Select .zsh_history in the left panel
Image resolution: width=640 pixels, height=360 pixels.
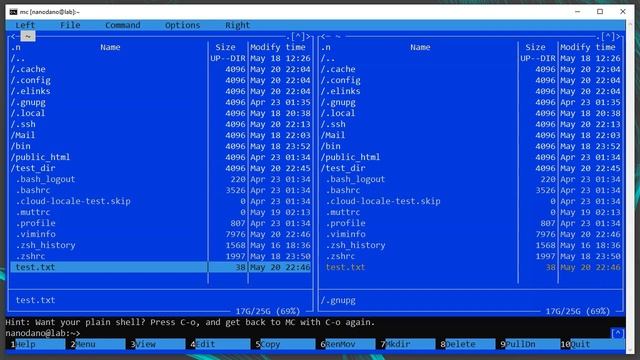160,245
